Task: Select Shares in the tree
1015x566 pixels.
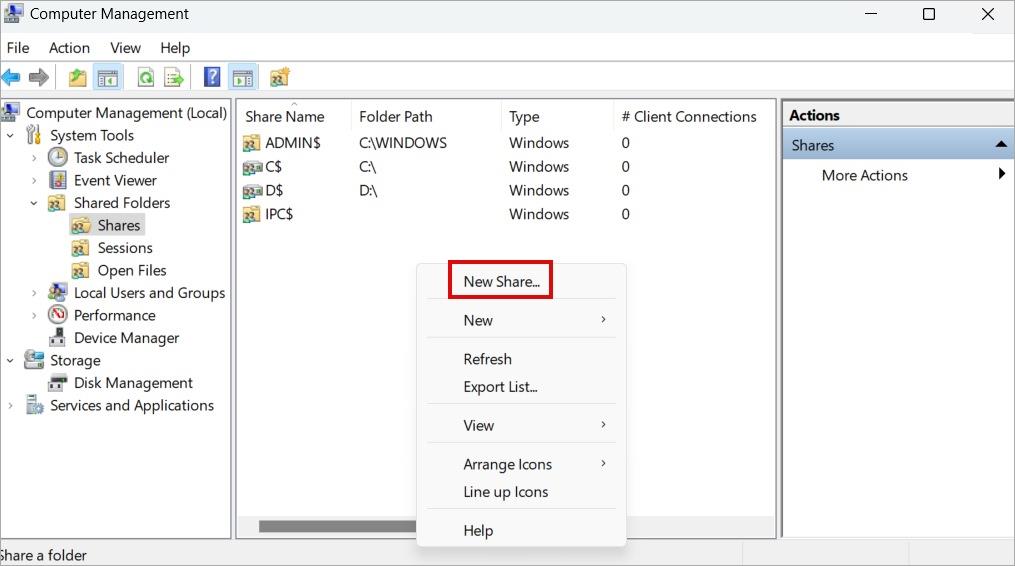Action: point(119,225)
